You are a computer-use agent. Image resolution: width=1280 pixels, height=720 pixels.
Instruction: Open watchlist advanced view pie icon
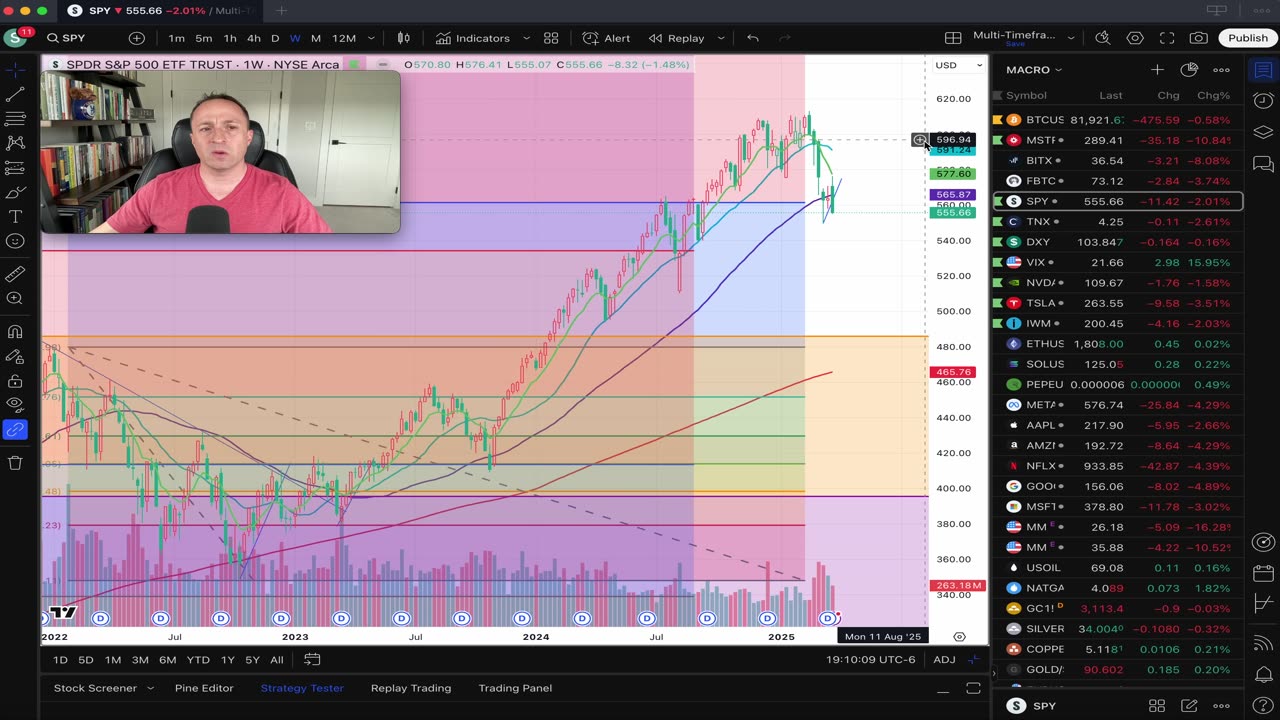tap(1189, 70)
